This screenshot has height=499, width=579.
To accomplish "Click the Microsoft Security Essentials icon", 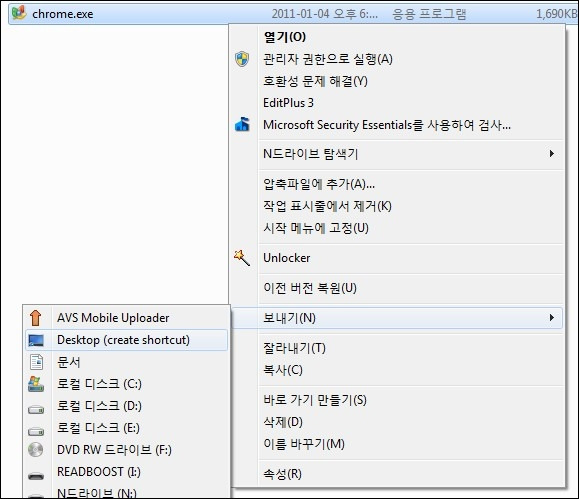I will 242,124.
